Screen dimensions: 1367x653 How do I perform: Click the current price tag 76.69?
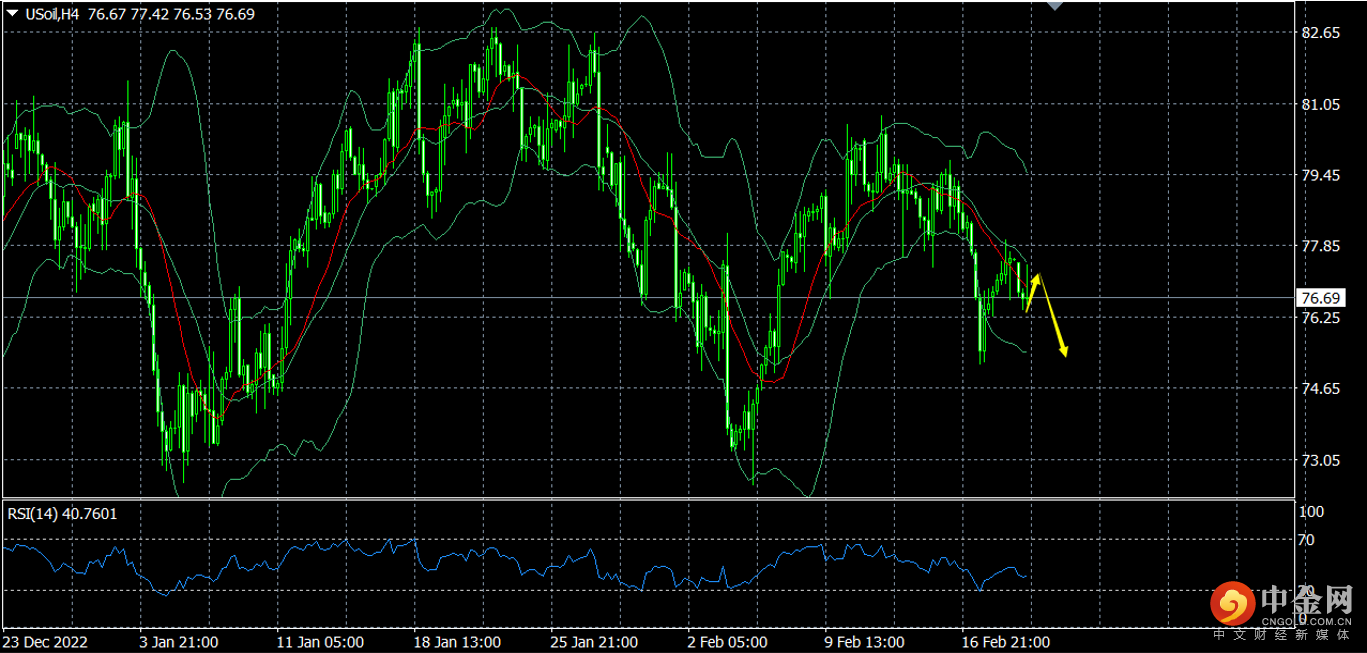(x=1317, y=298)
